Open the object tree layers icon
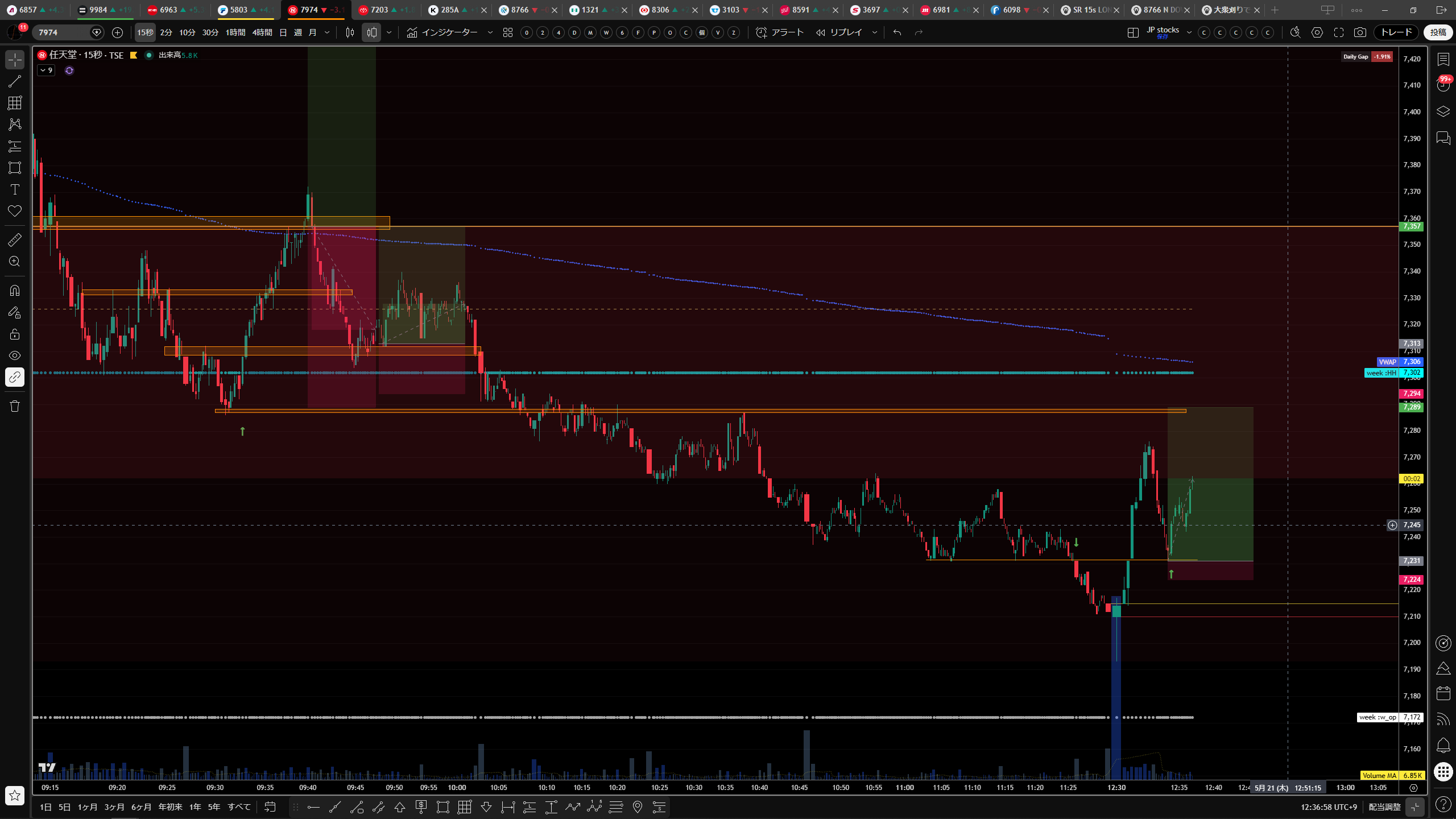This screenshot has height=819, width=1456. click(x=1443, y=111)
